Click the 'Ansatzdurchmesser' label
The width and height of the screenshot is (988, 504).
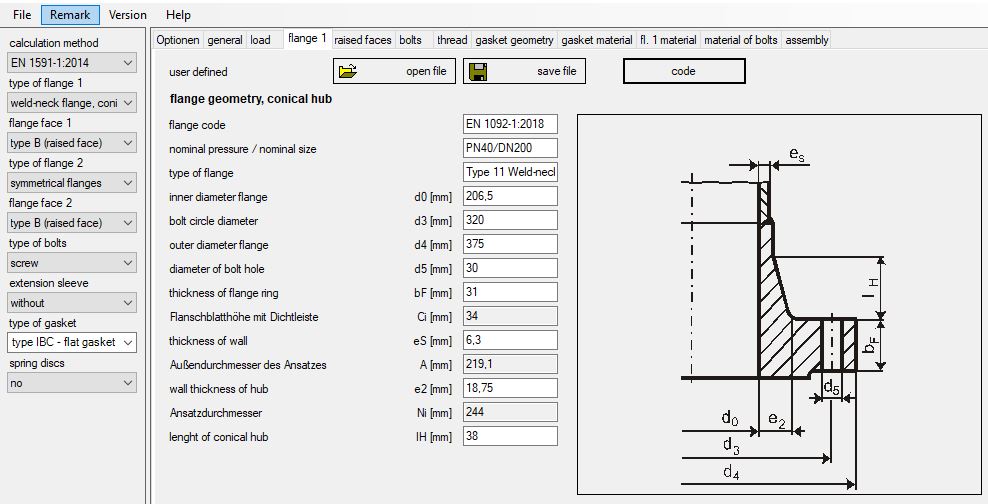pyautogui.click(x=215, y=413)
